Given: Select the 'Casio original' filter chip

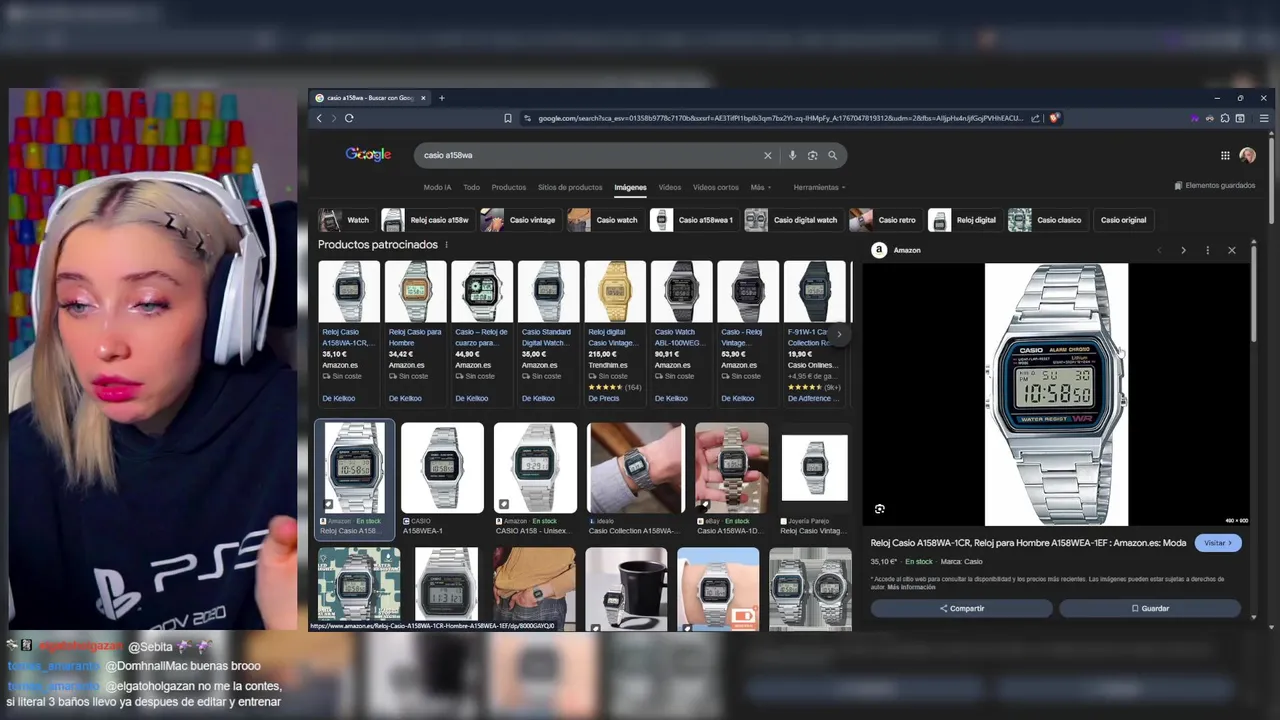Looking at the screenshot, I should (1123, 220).
